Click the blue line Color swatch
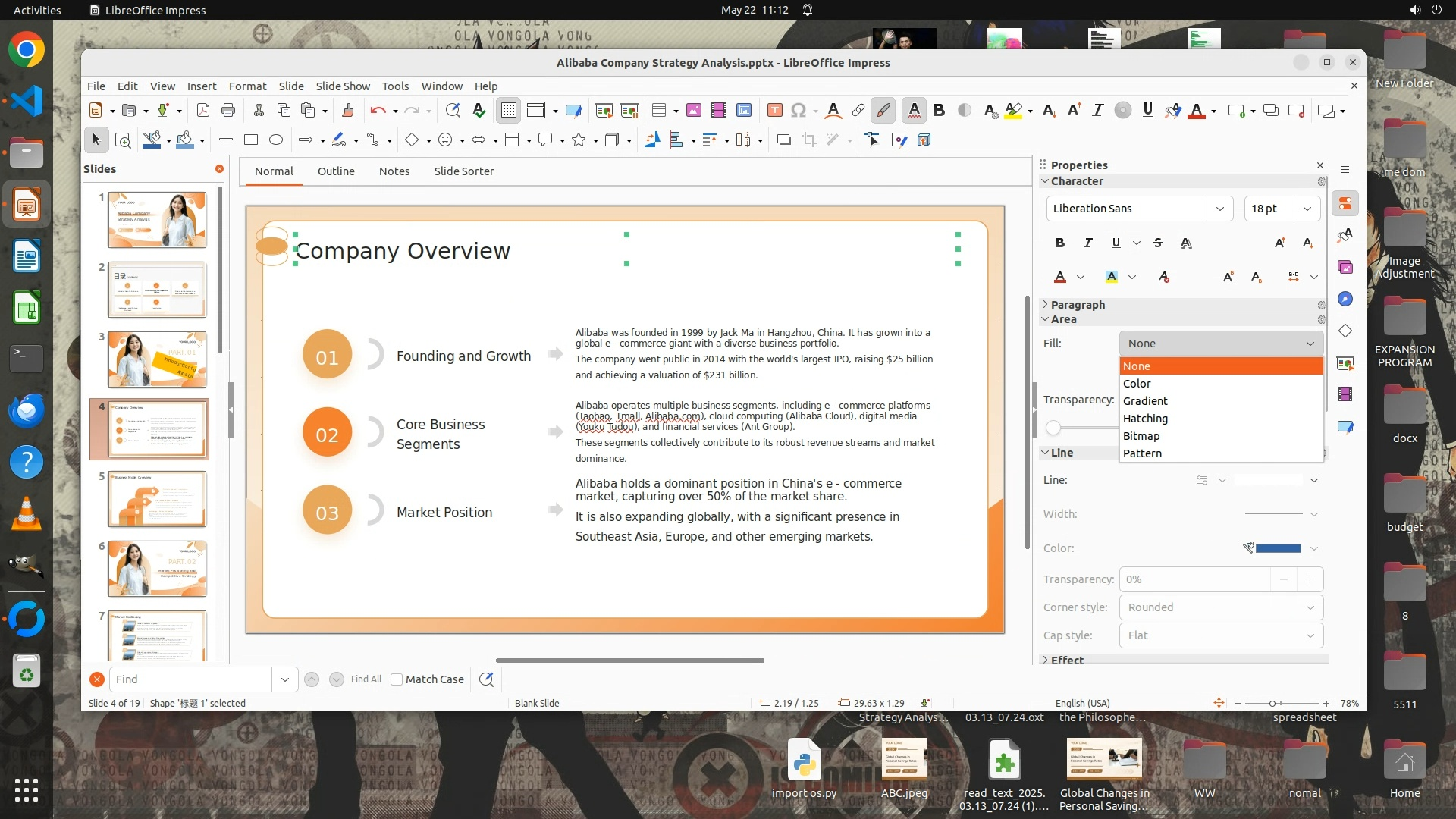This screenshot has width=1456, height=819. click(x=1278, y=548)
